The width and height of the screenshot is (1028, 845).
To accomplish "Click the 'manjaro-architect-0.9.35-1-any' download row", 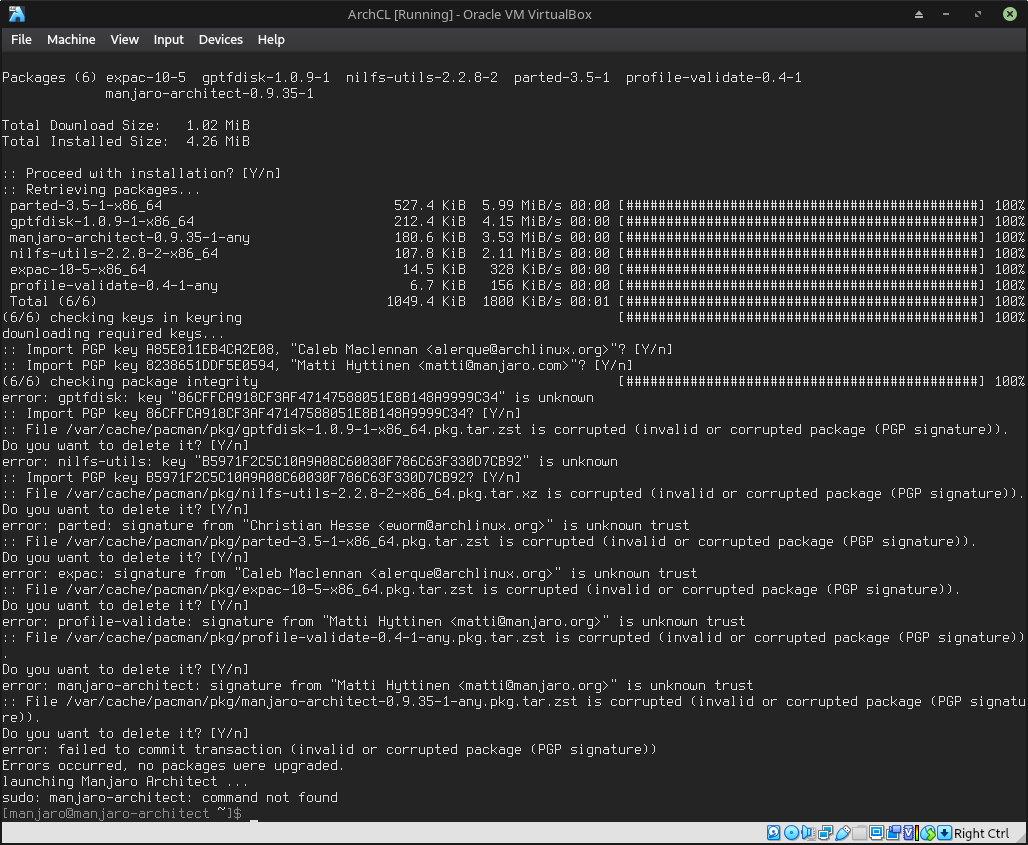I will [x=517, y=237].
